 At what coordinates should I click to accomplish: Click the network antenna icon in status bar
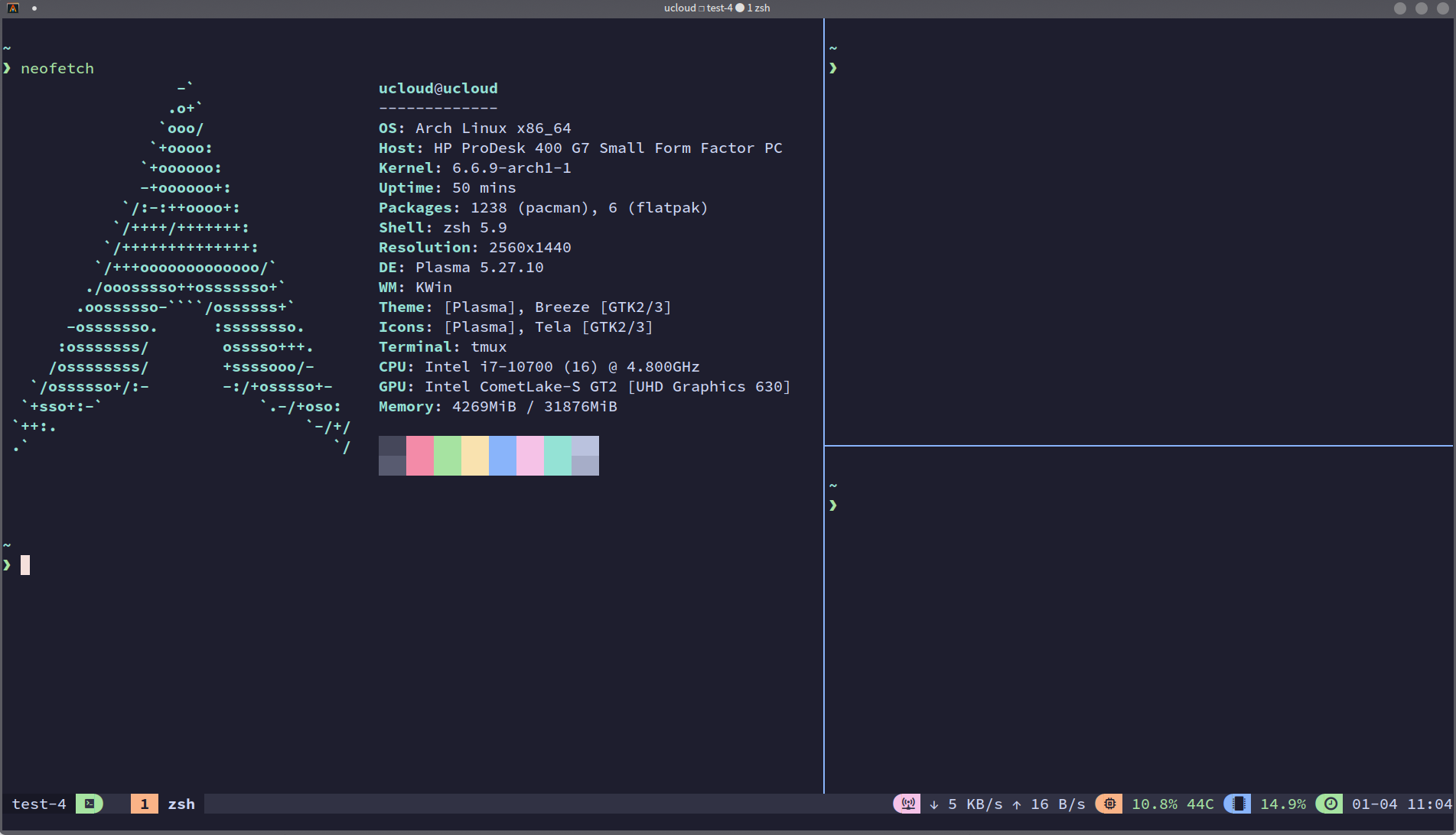[x=907, y=804]
